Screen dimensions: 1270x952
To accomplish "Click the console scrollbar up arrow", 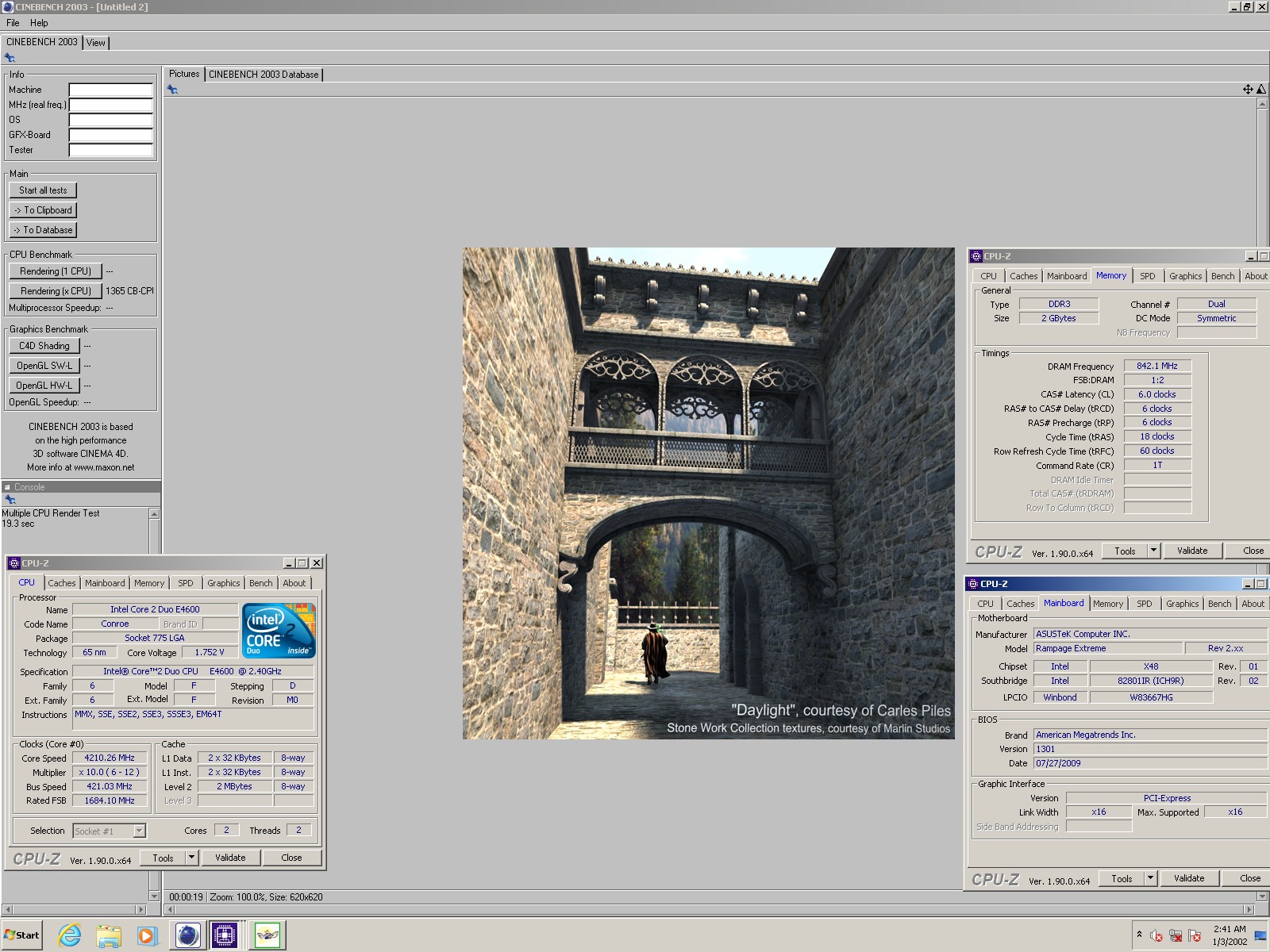I will [155, 514].
